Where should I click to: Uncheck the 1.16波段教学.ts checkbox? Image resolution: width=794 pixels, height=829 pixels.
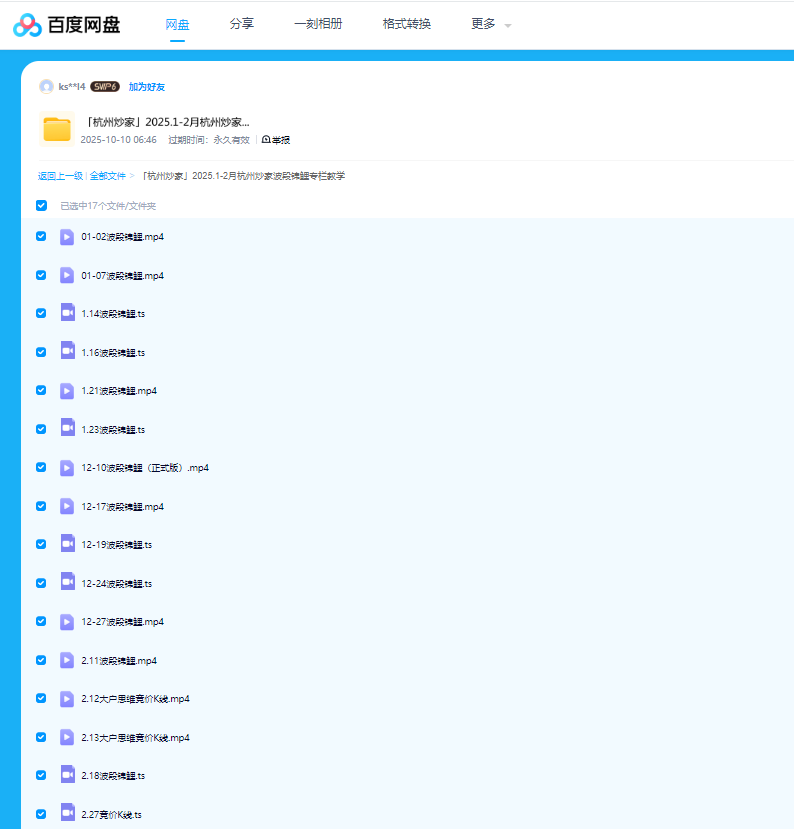pyautogui.click(x=41, y=352)
